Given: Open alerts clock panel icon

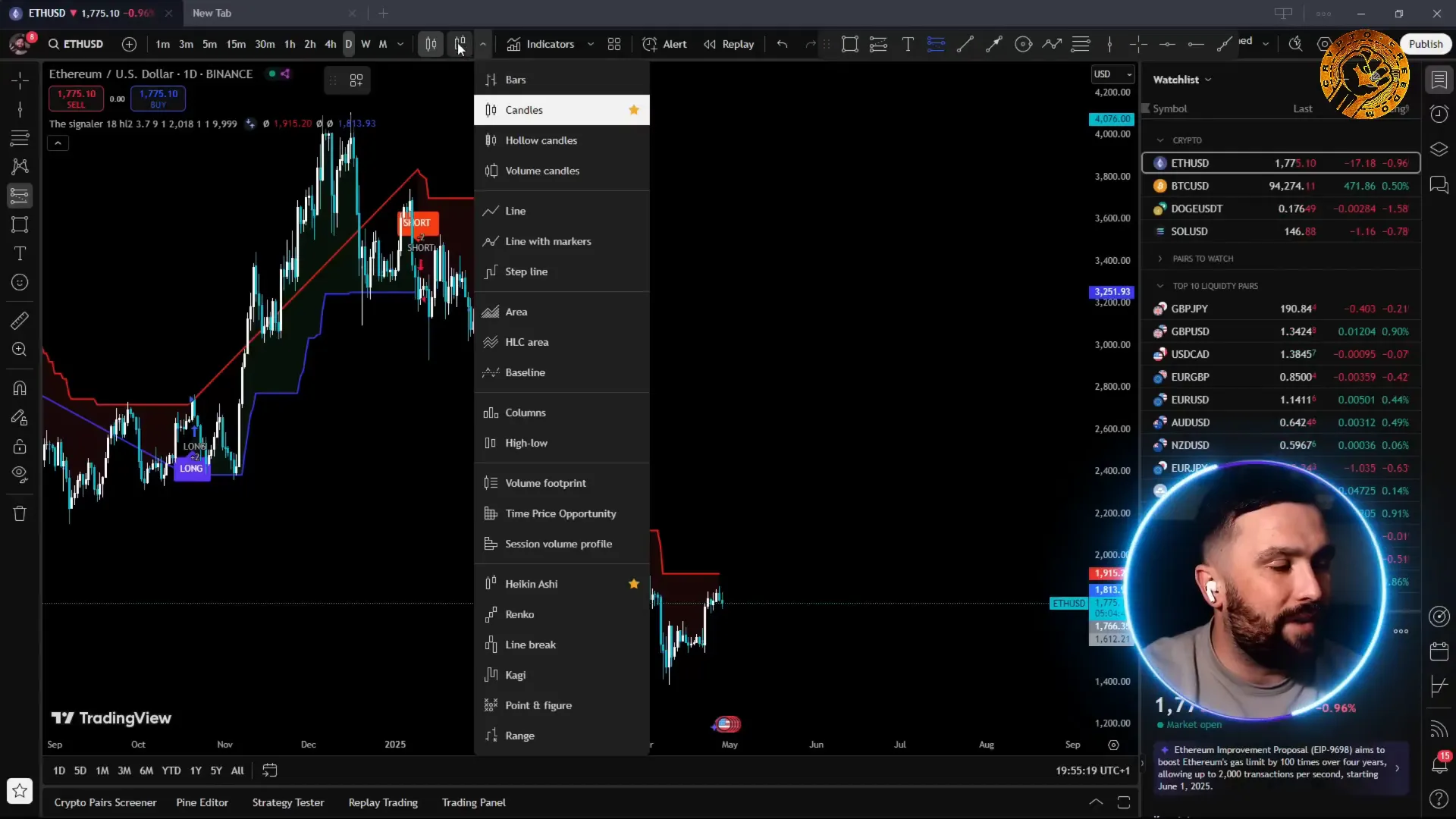Looking at the screenshot, I should 1439,114.
